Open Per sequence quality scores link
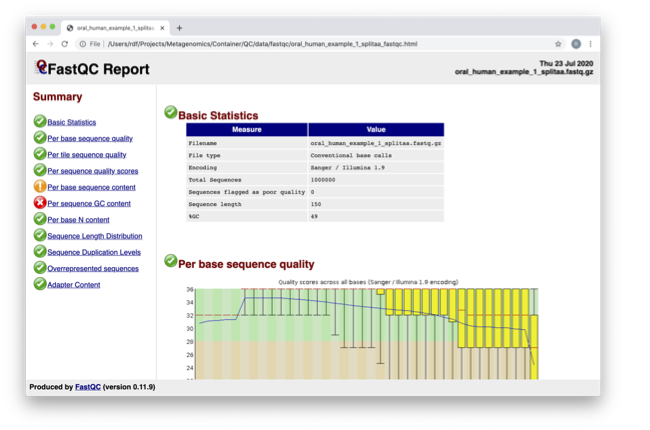The width and height of the screenshot is (650, 430). click(93, 171)
